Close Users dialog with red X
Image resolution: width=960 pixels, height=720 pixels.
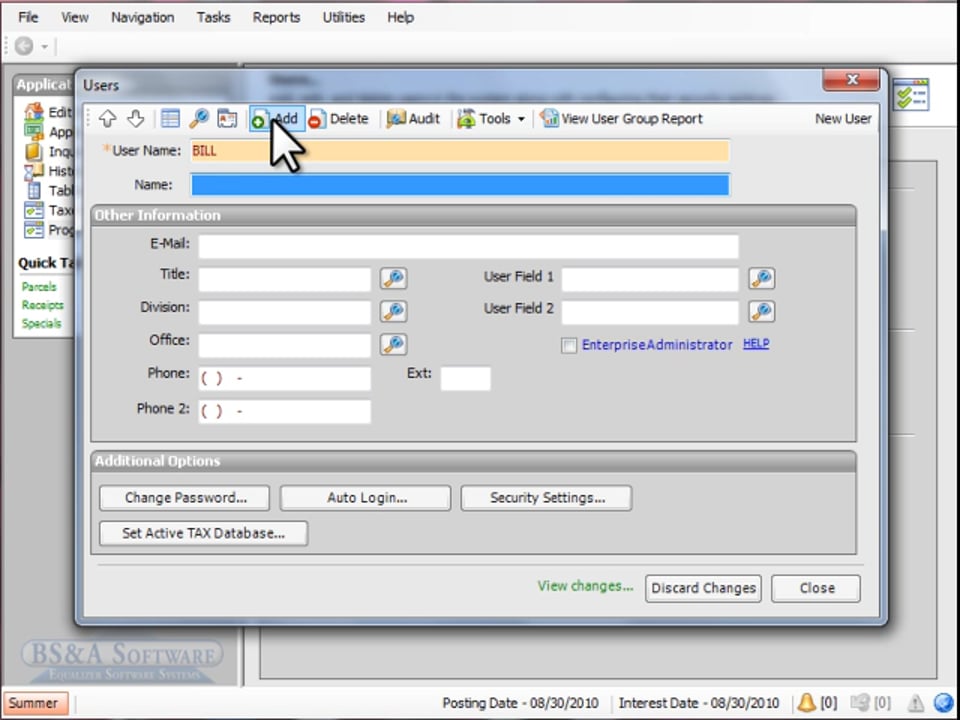[x=852, y=80]
